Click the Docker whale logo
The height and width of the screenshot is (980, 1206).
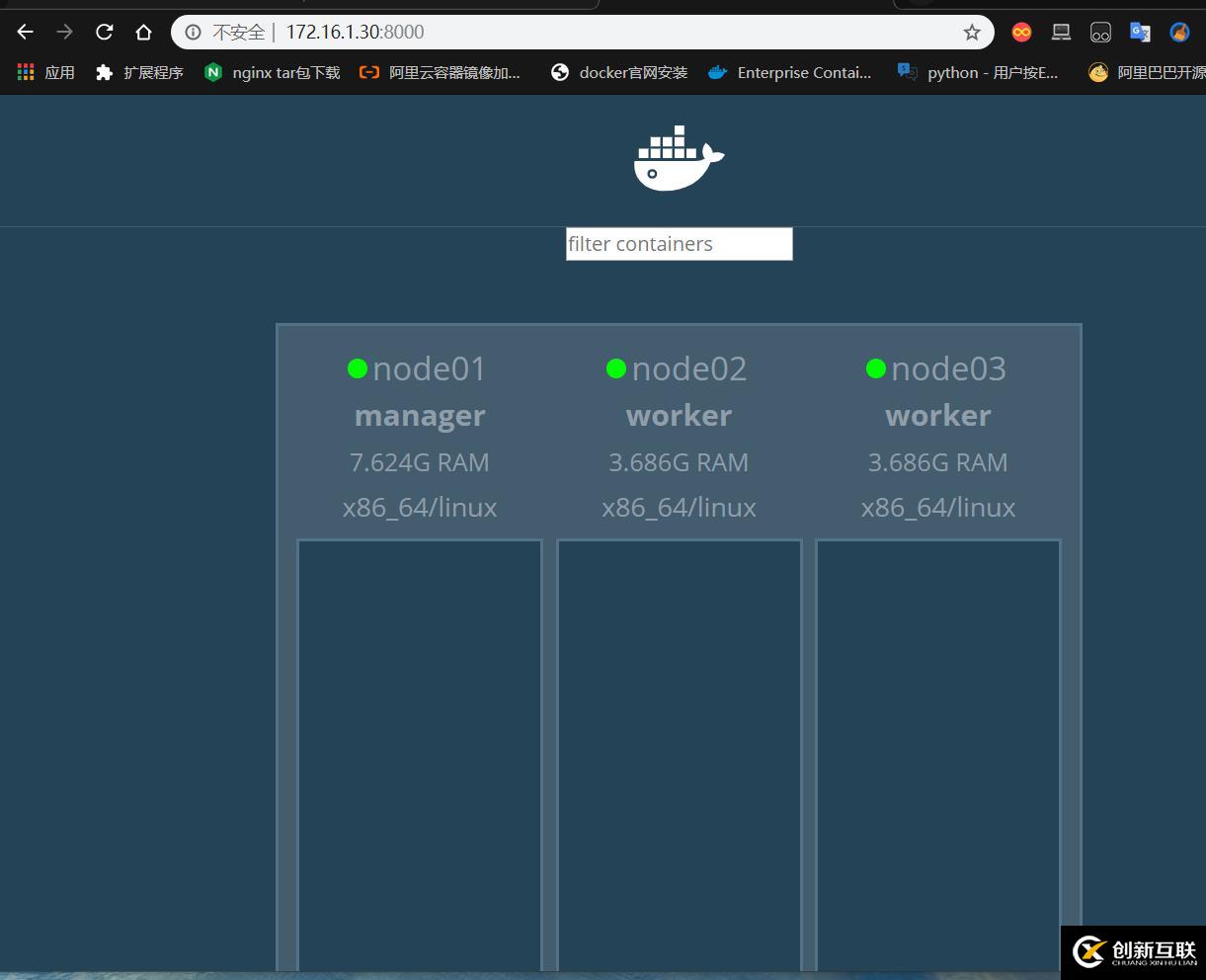[680, 158]
